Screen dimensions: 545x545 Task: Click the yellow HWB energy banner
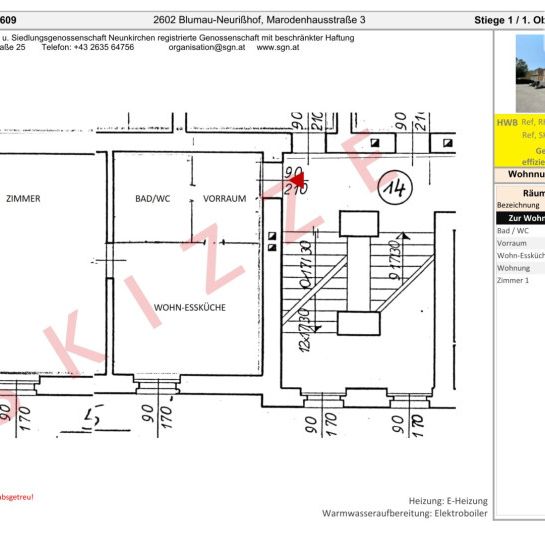pos(519,141)
